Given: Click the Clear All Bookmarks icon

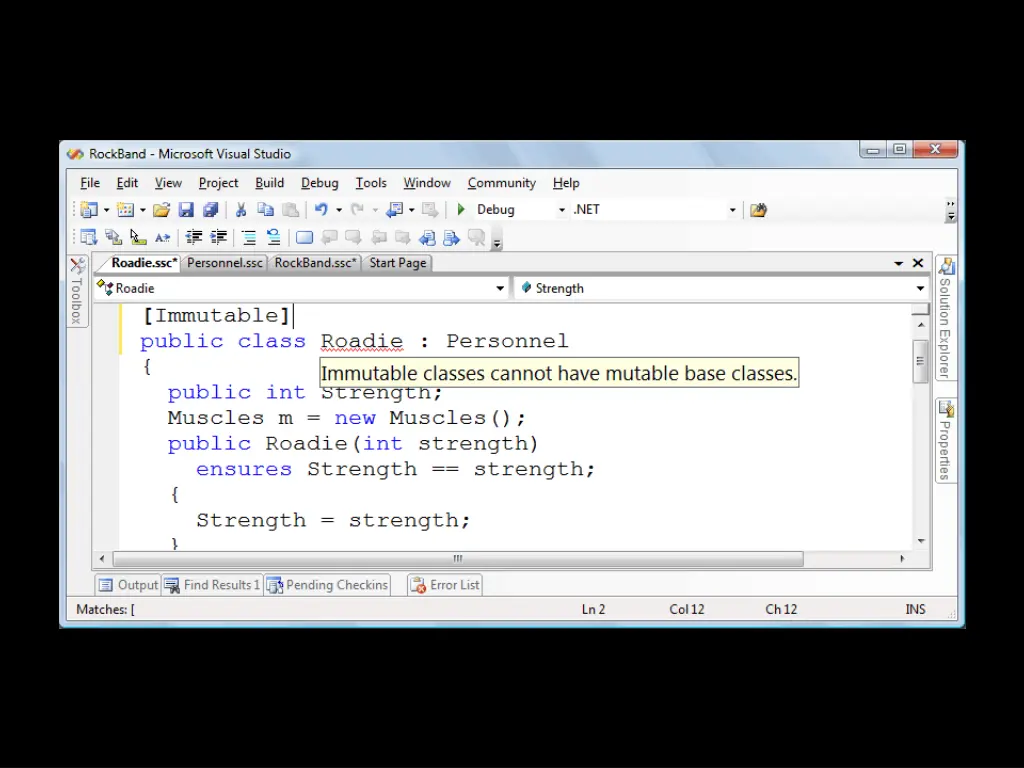Looking at the screenshot, I should pyautogui.click(x=476, y=238).
